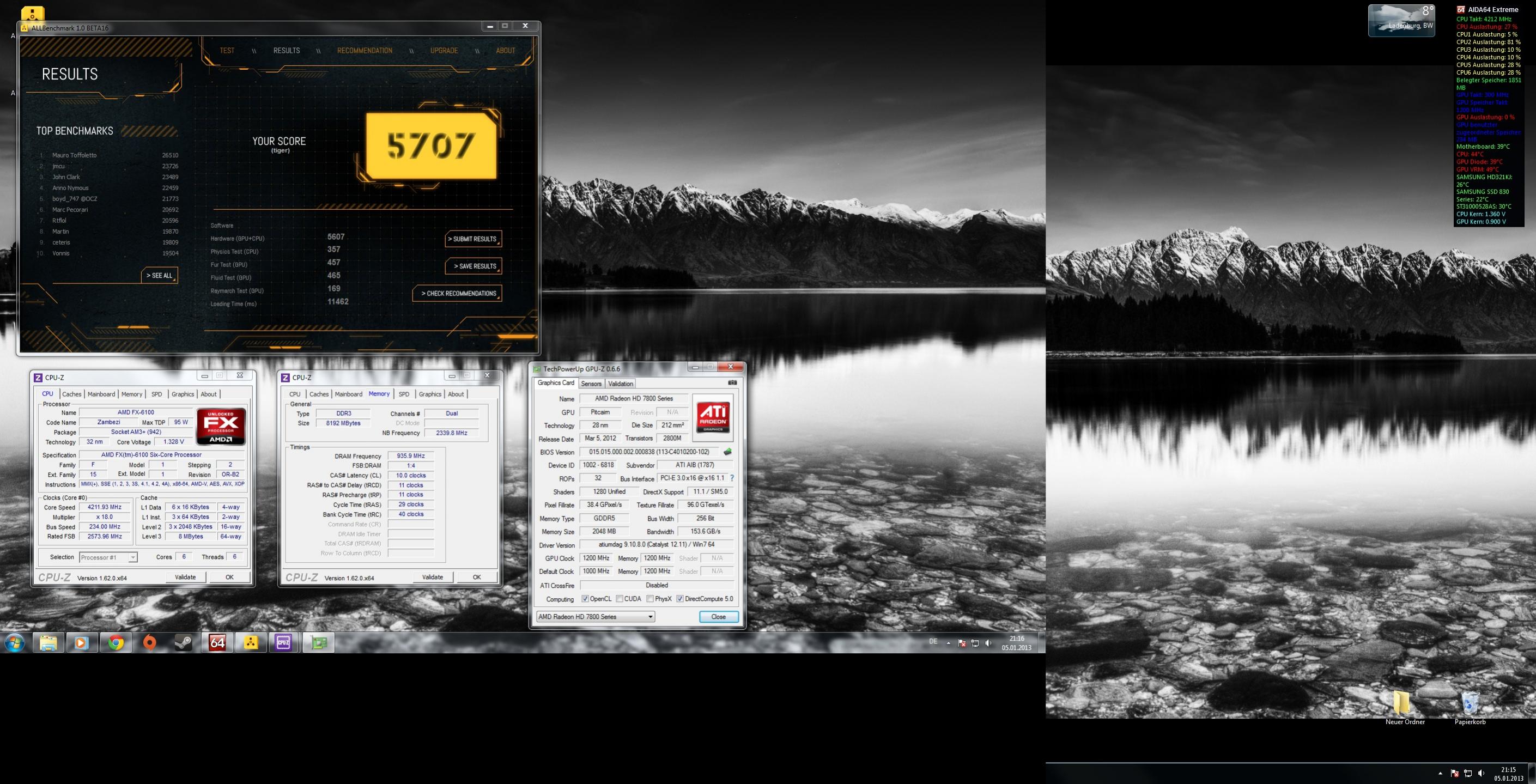The height and width of the screenshot is (784, 1536).
Task: Open Steam from the taskbar
Action: coord(183,642)
